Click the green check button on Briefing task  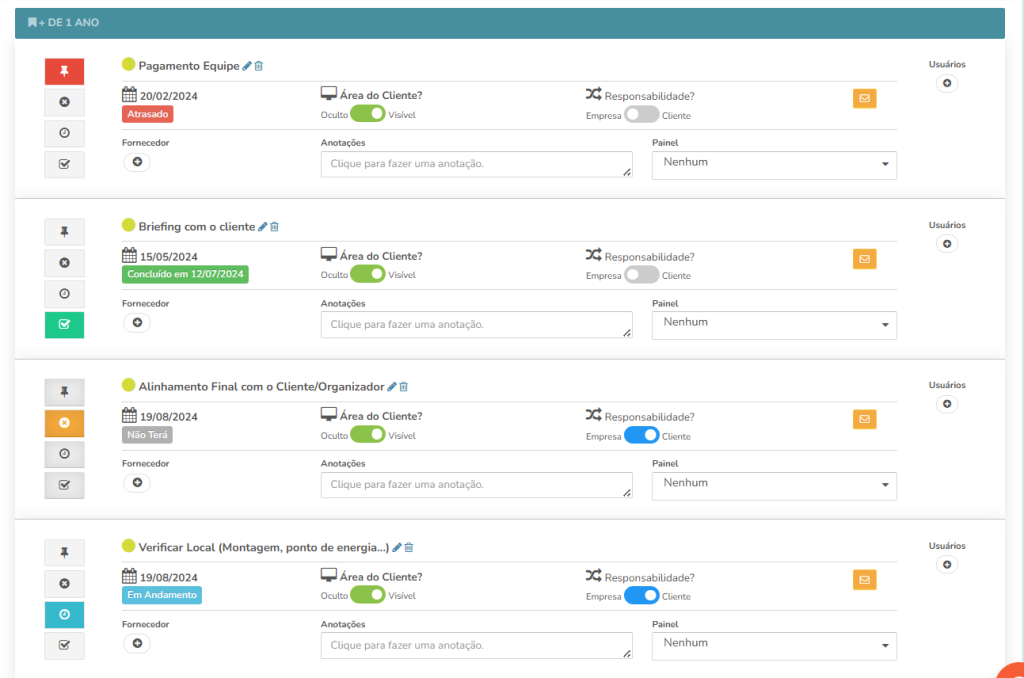coord(64,325)
